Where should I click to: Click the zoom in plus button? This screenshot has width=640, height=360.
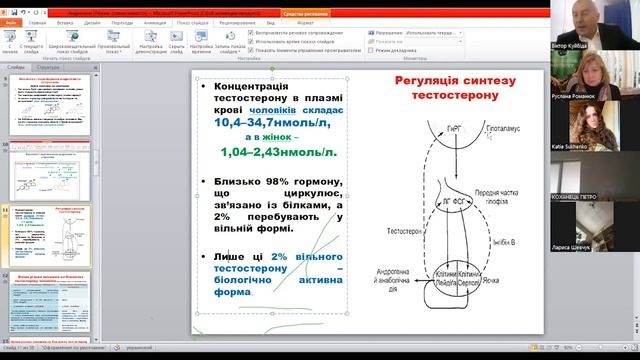[x=625, y=347]
